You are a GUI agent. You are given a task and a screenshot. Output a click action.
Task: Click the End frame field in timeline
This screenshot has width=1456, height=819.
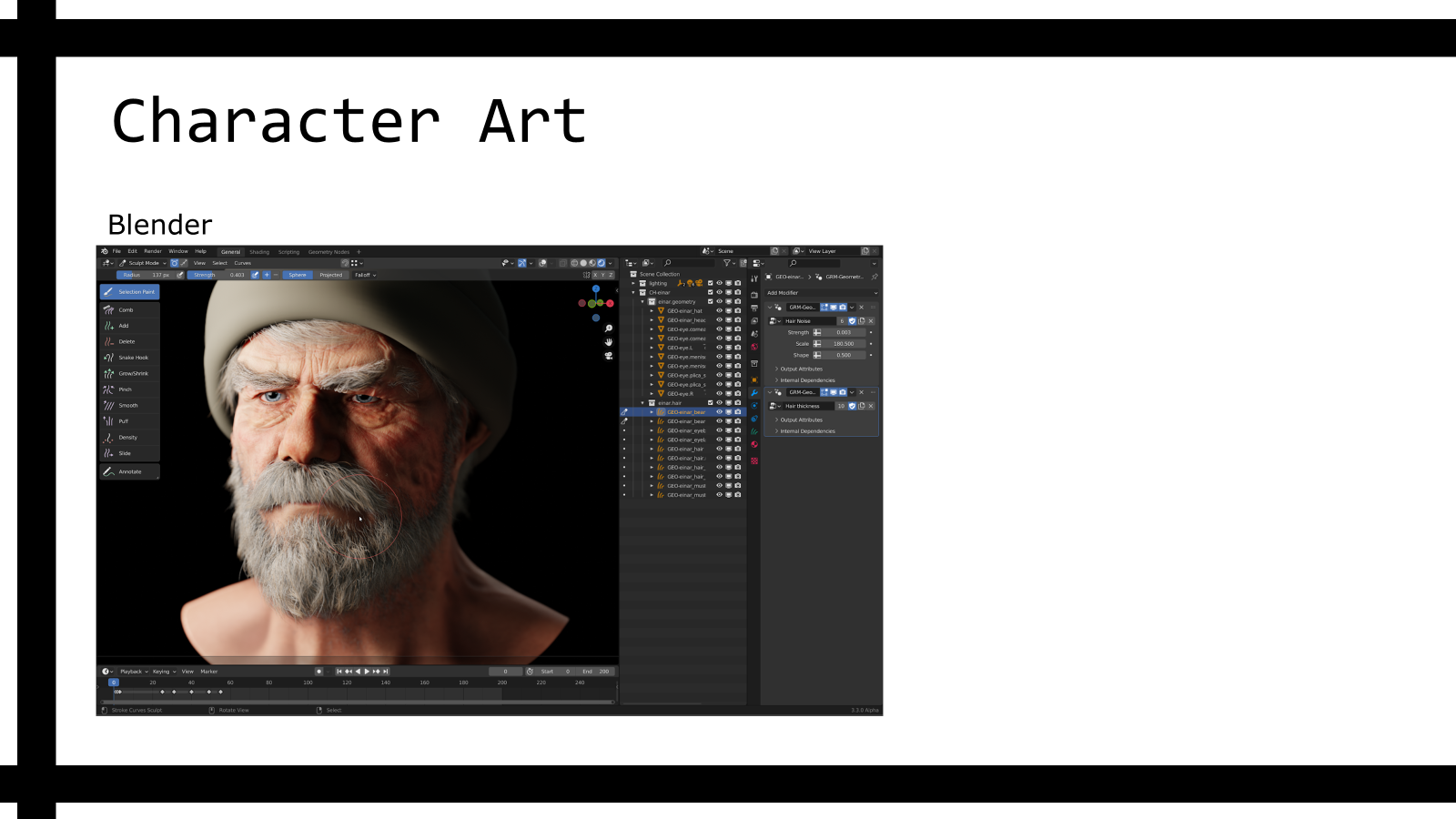click(595, 672)
